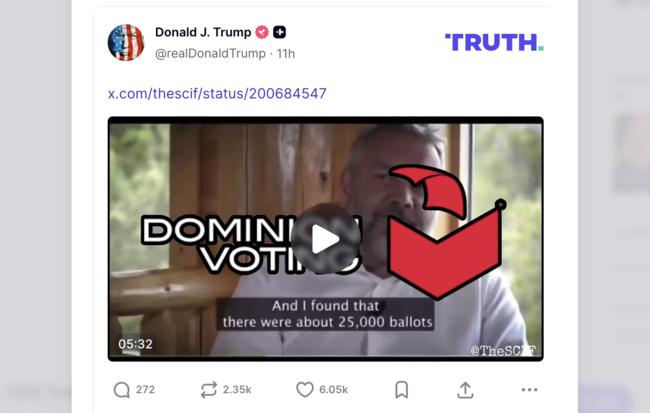Click the plus badge beside the name
The image size is (650, 413).
[280, 32]
